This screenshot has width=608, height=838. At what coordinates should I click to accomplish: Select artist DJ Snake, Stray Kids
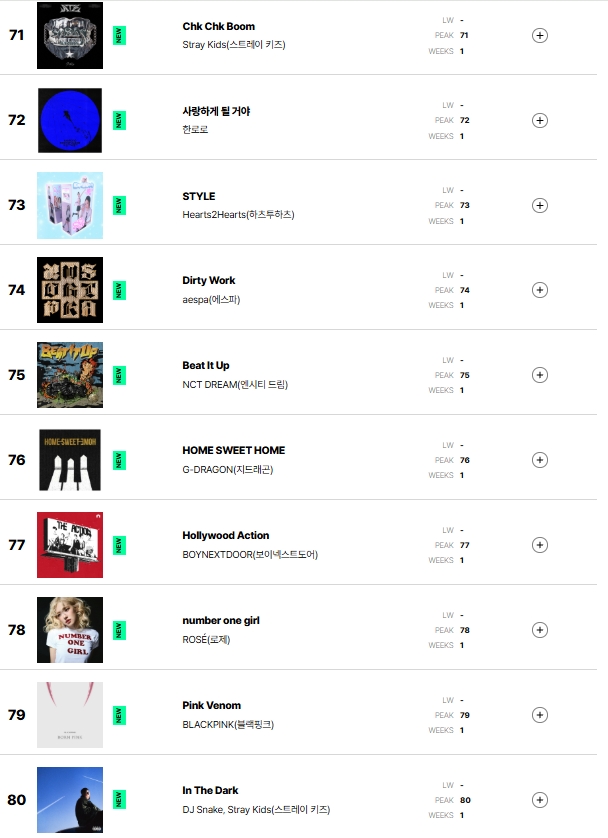click(x=256, y=810)
